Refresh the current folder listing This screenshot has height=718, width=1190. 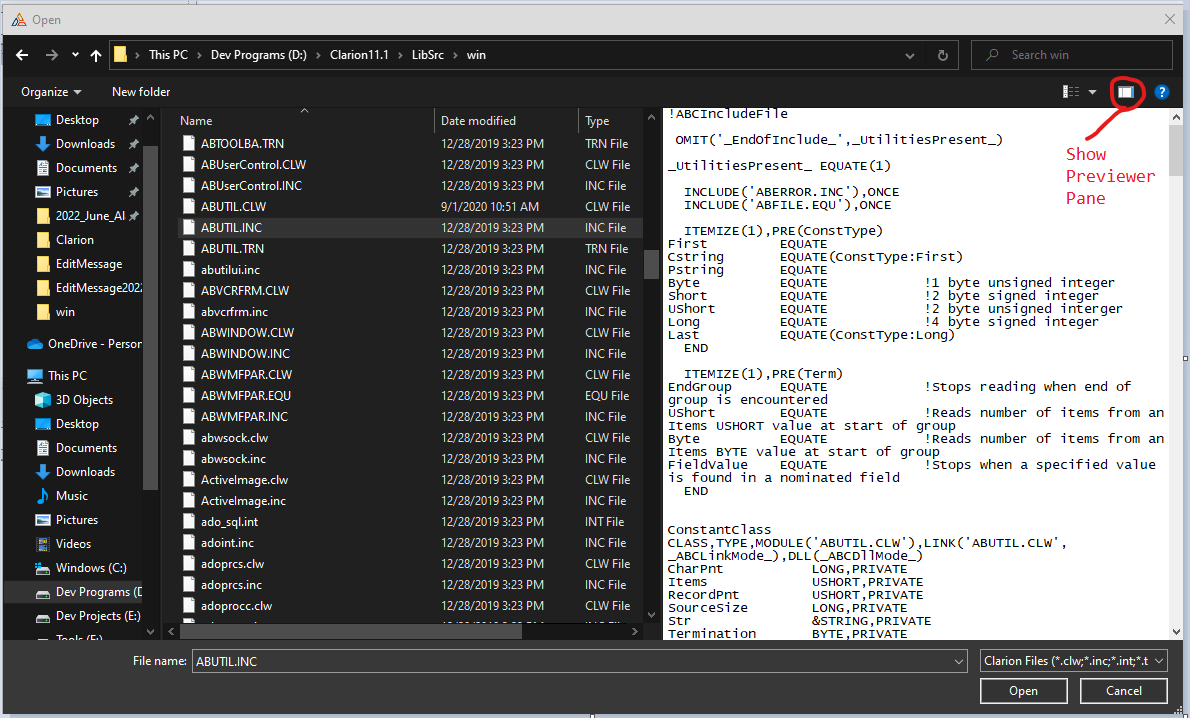click(x=942, y=55)
